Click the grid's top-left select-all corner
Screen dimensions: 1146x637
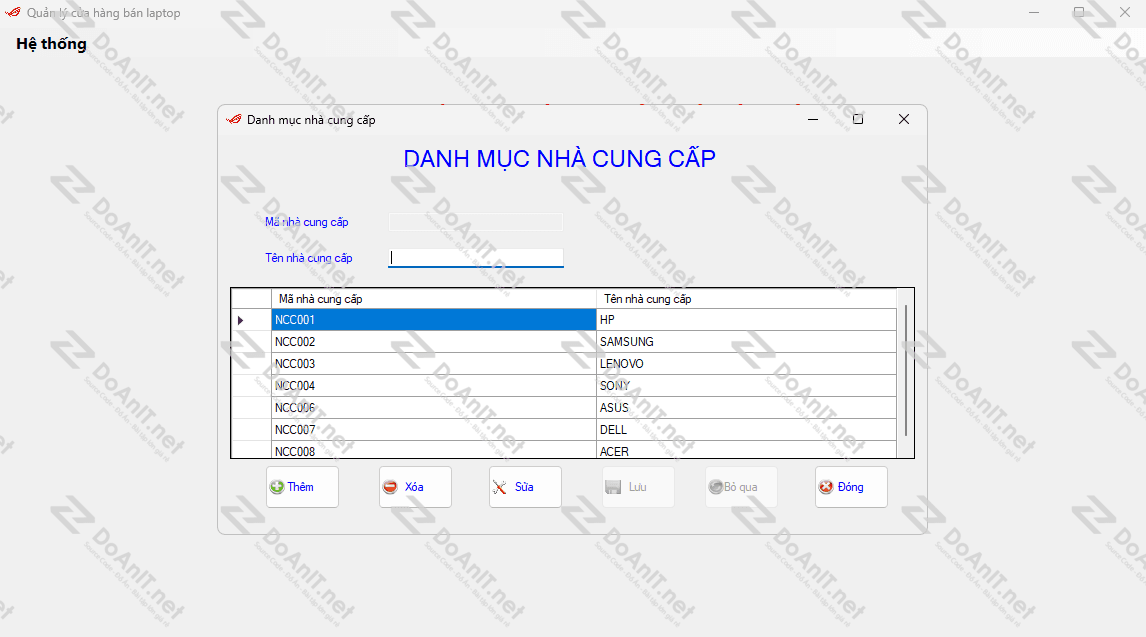coord(251,299)
